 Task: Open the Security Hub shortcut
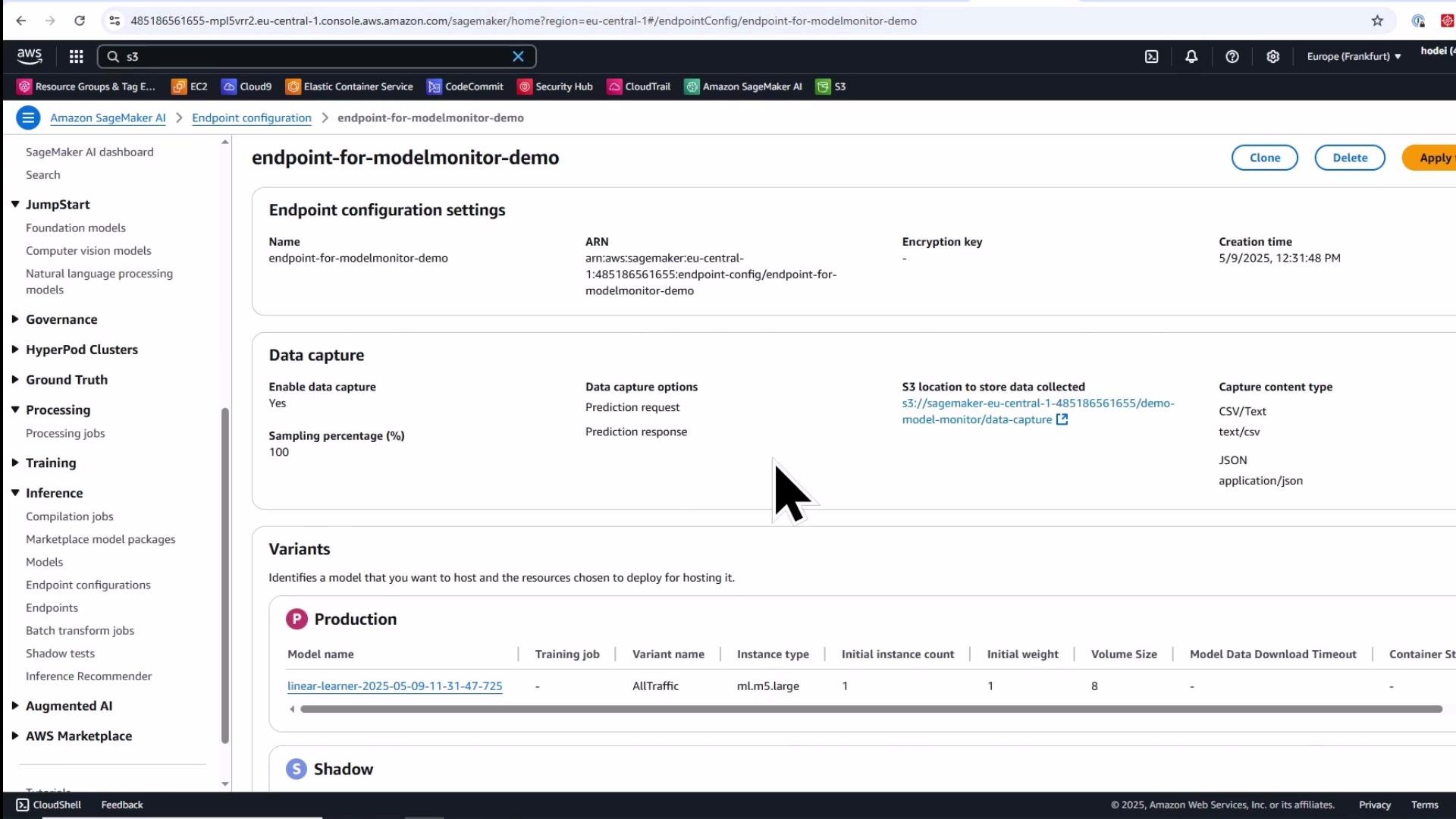tap(555, 86)
